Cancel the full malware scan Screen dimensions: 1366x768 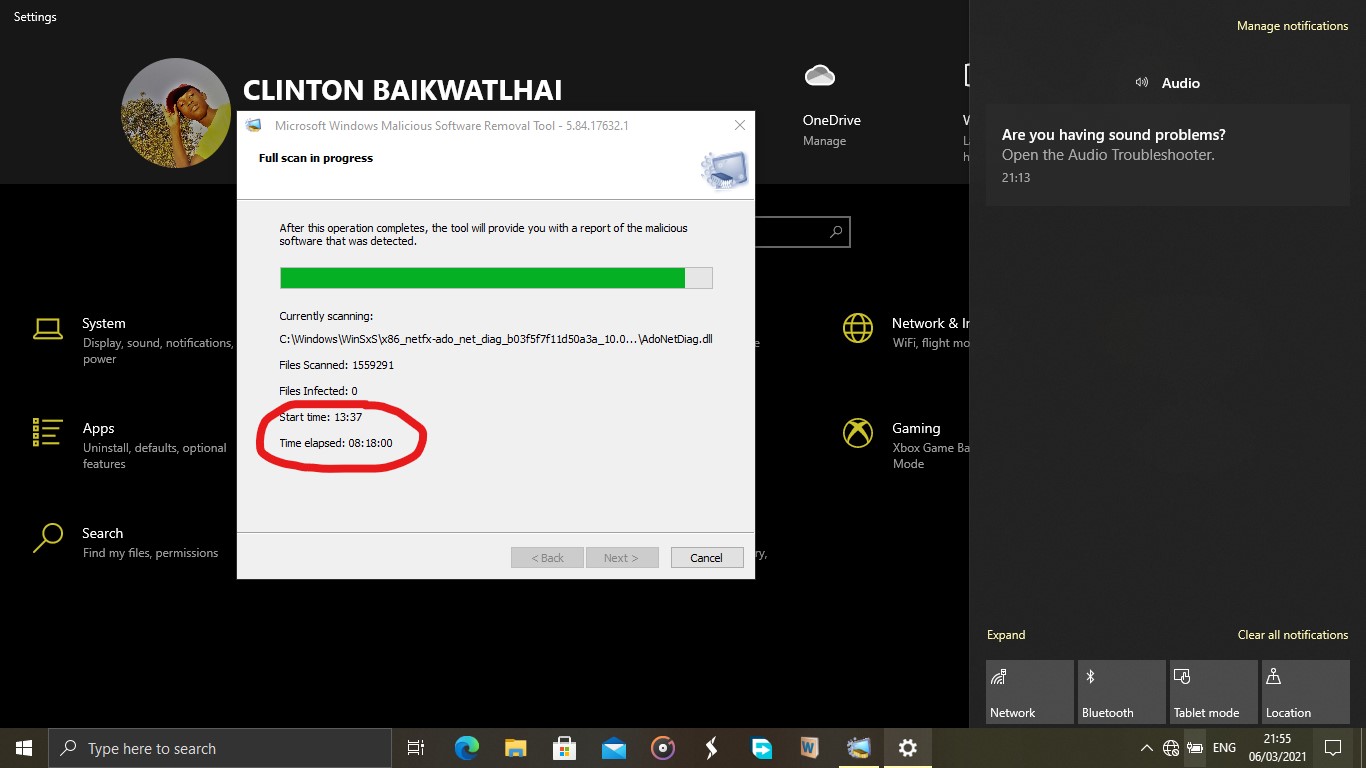[707, 557]
